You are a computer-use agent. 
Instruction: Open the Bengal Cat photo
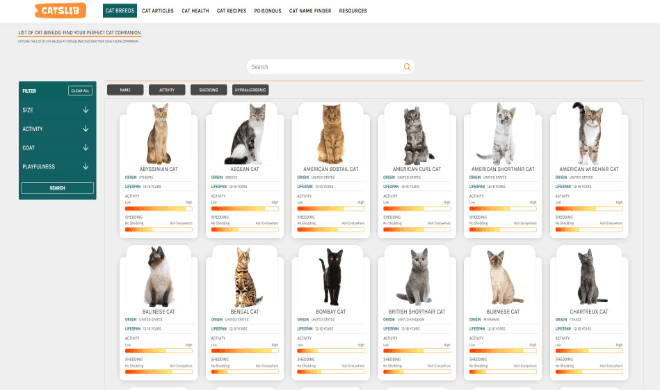pos(245,276)
